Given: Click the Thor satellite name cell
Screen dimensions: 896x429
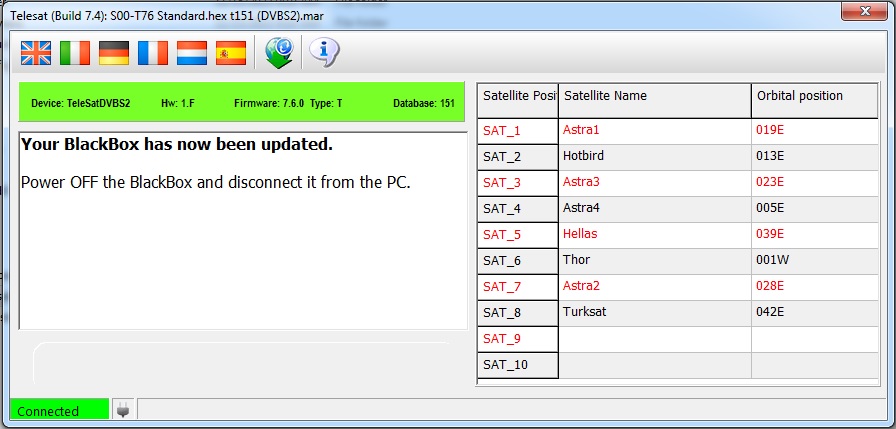Looking at the screenshot, I should pyautogui.click(x=655, y=261).
